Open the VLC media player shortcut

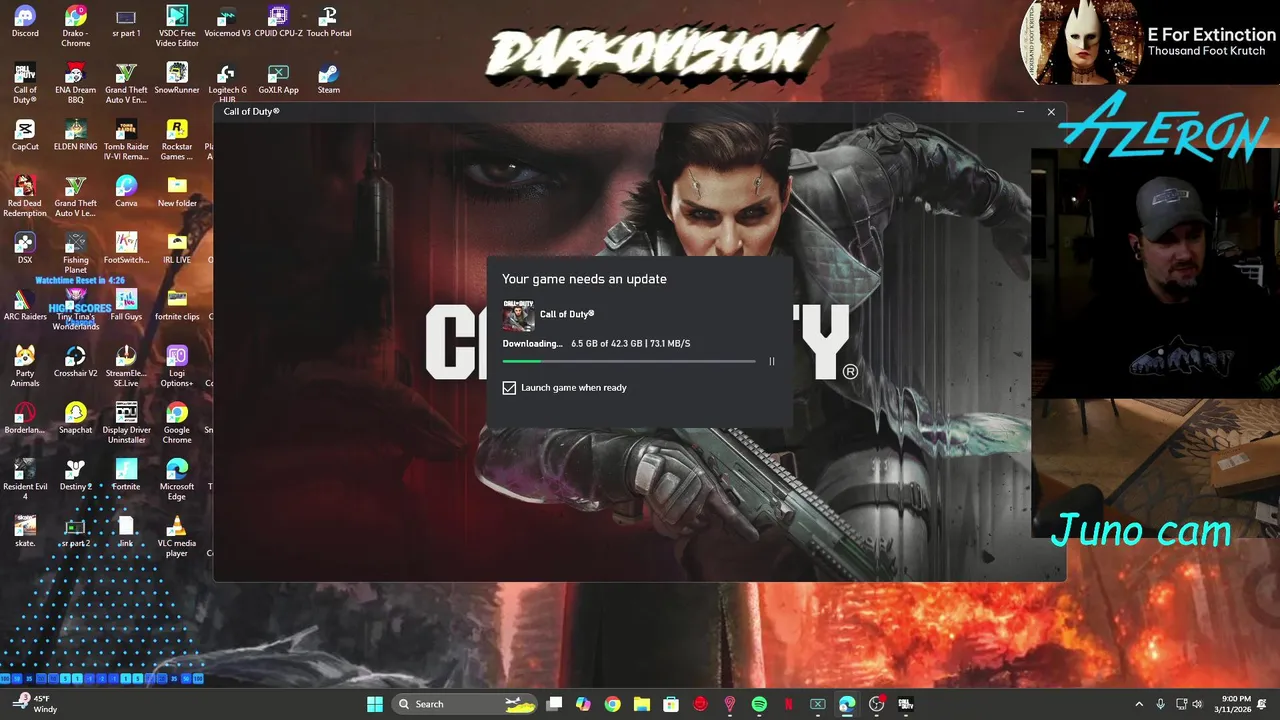tap(177, 537)
